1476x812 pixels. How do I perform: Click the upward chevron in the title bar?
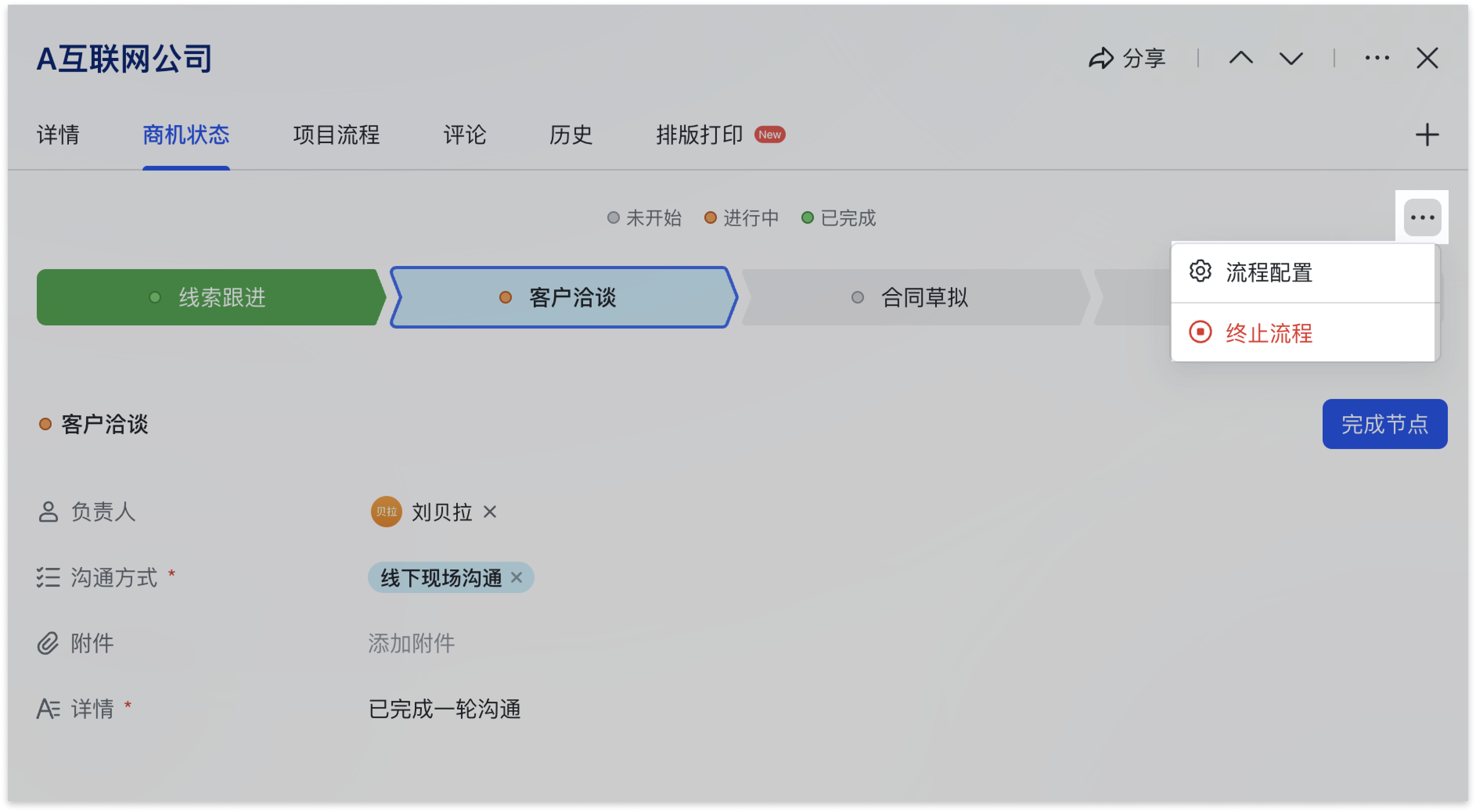click(x=1242, y=57)
